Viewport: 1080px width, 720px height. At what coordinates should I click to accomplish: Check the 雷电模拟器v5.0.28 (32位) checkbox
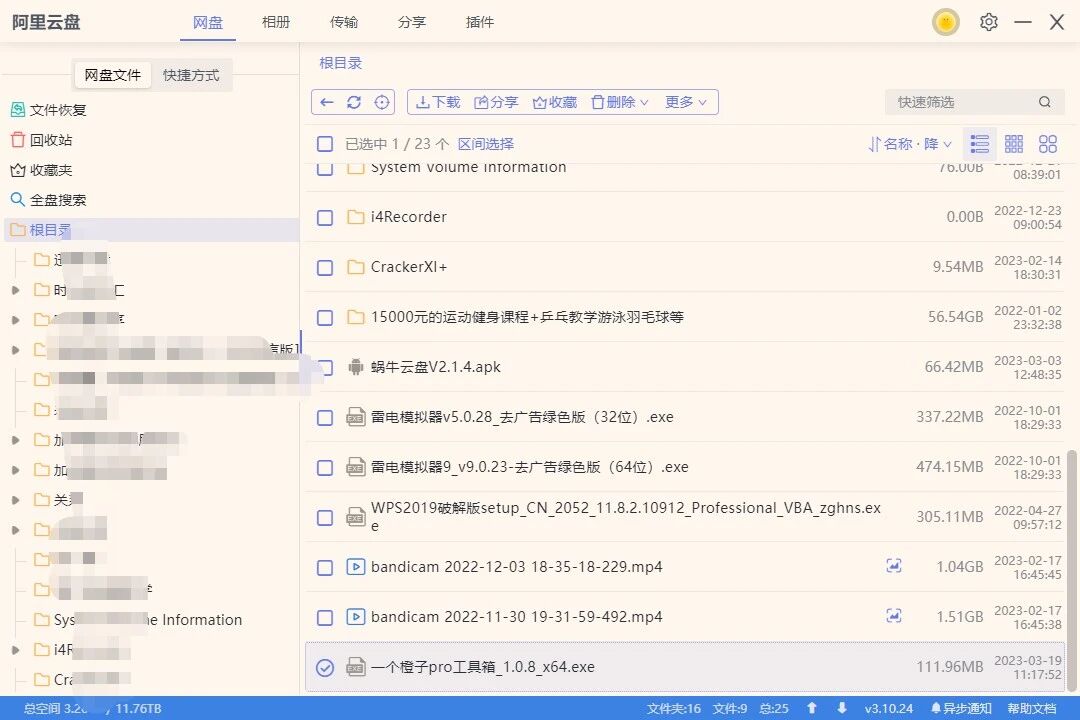pyautogui.click(x=324, y=418)
